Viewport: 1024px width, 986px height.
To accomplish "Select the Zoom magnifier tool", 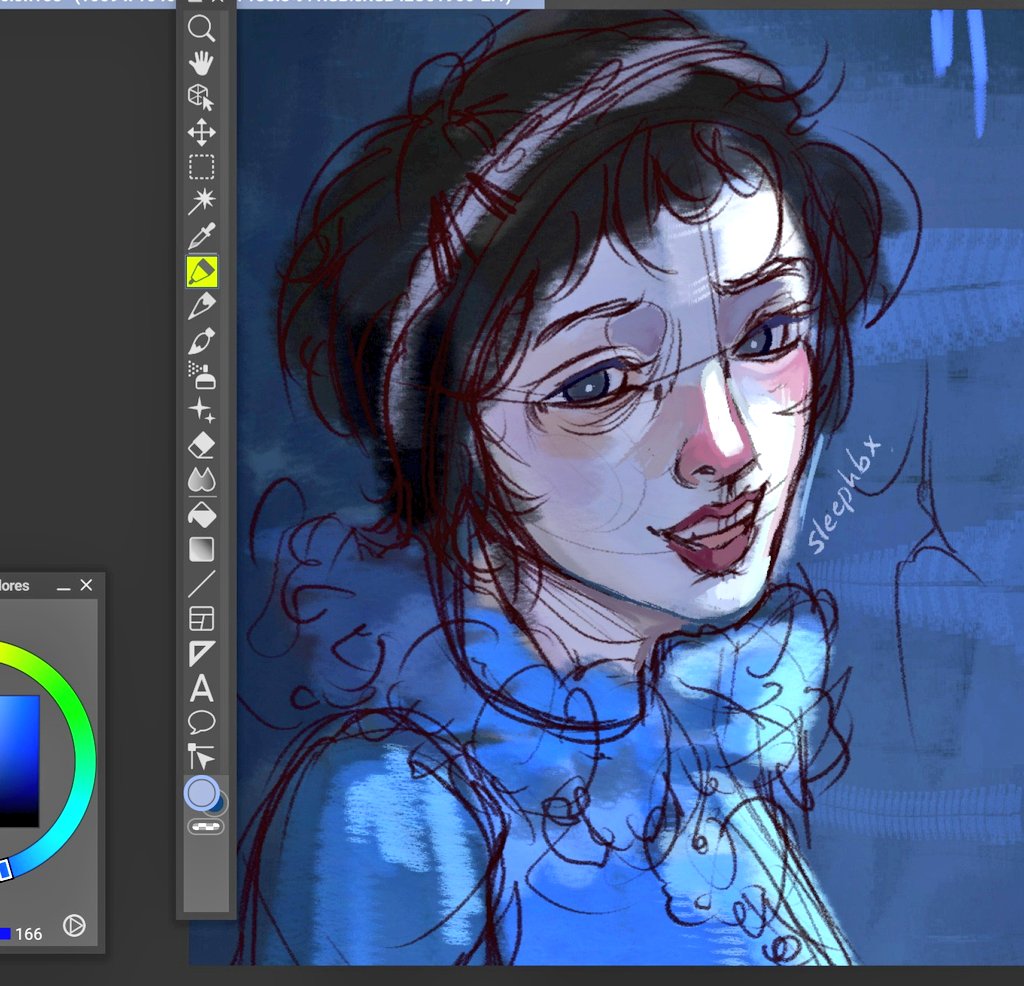I will point(202,30).
